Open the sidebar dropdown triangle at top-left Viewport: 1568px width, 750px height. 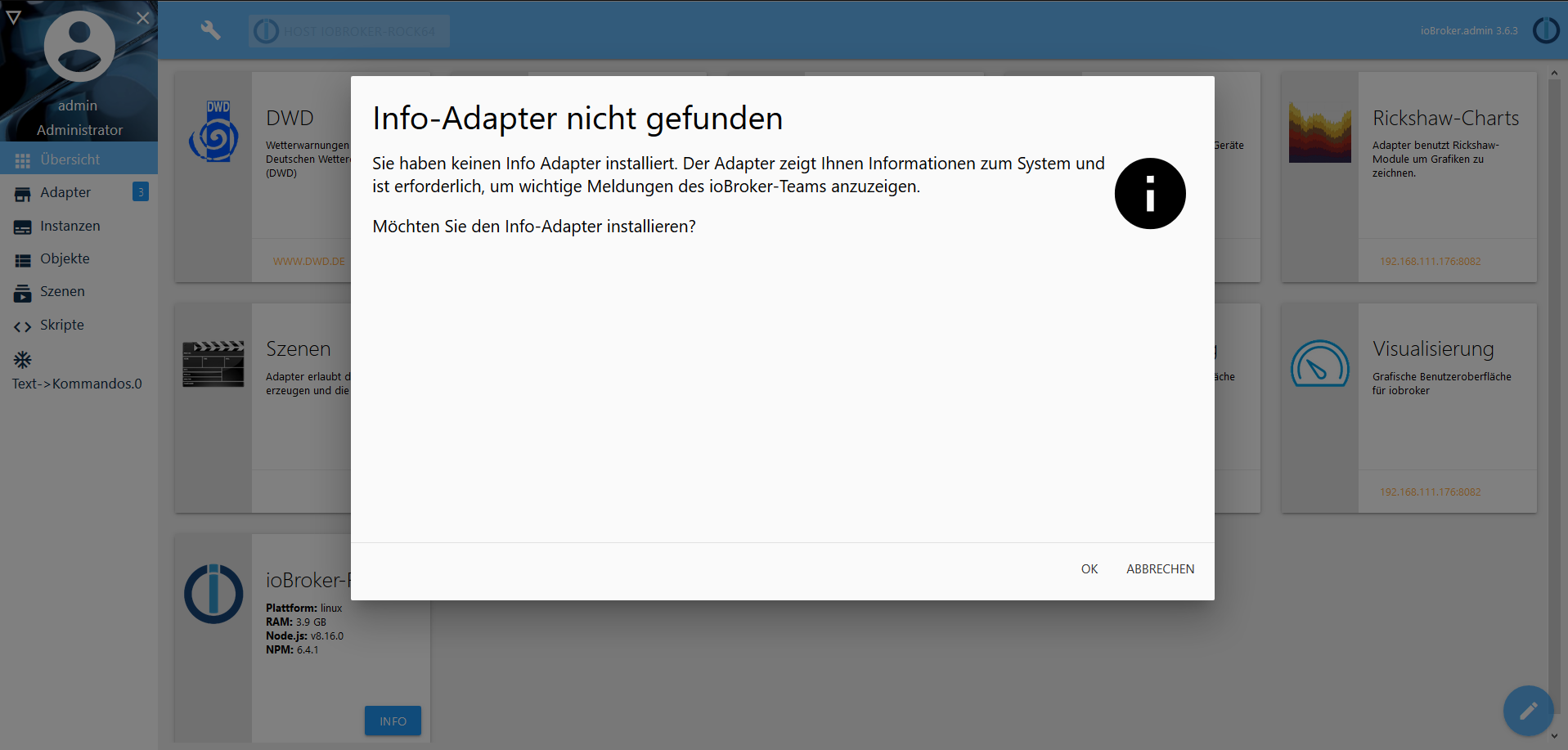pyautogui.click(x=13, y=16)
